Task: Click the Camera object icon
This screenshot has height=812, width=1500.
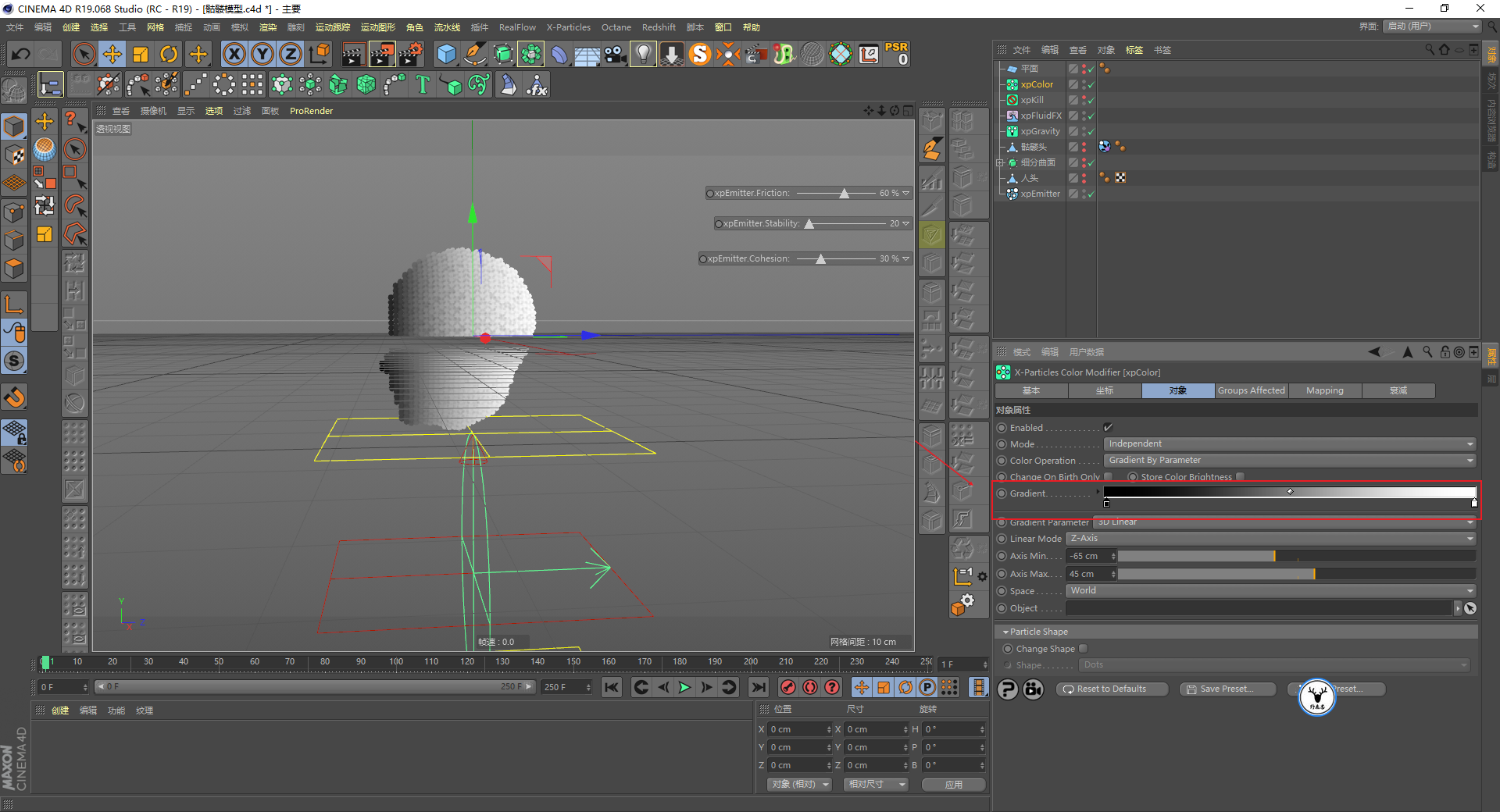Action: [616, 54]
